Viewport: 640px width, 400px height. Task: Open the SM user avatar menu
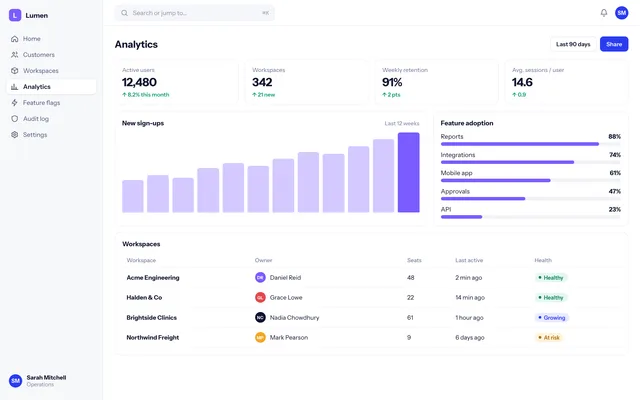[621, 13]
